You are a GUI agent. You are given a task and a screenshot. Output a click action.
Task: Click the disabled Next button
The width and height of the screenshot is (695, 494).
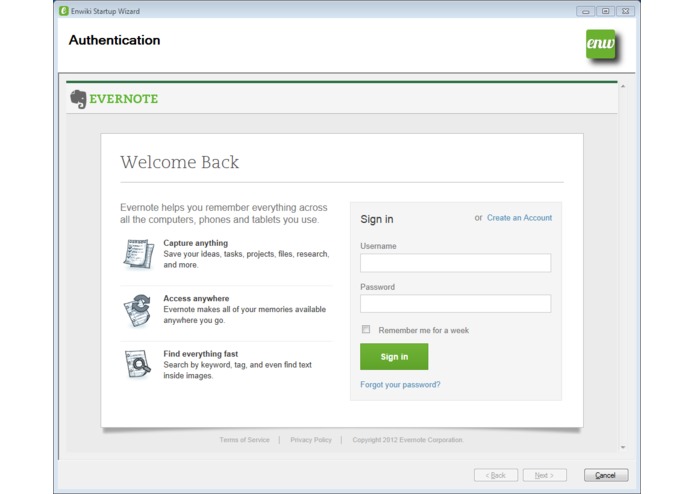[544, 475]
